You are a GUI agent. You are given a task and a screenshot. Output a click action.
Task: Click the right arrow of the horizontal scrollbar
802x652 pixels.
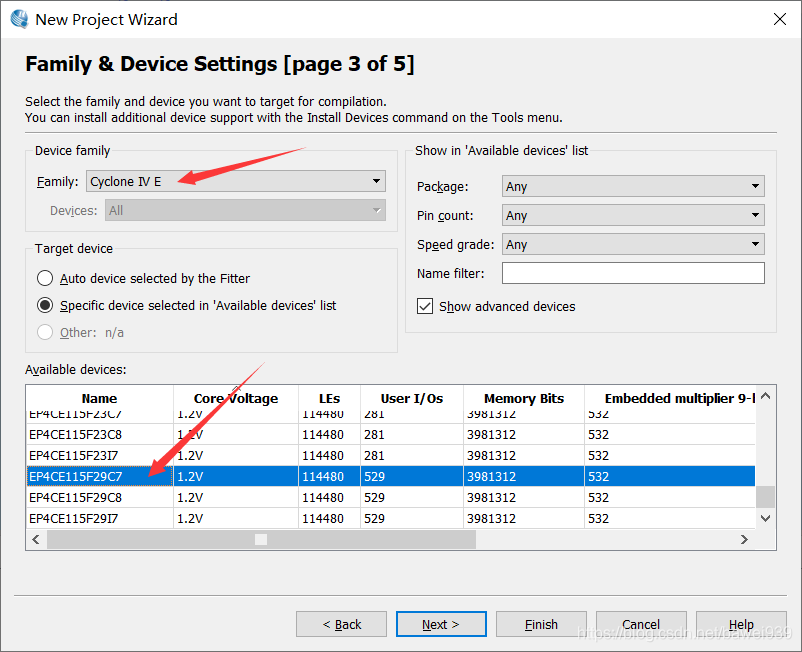(x=744, y=539)
